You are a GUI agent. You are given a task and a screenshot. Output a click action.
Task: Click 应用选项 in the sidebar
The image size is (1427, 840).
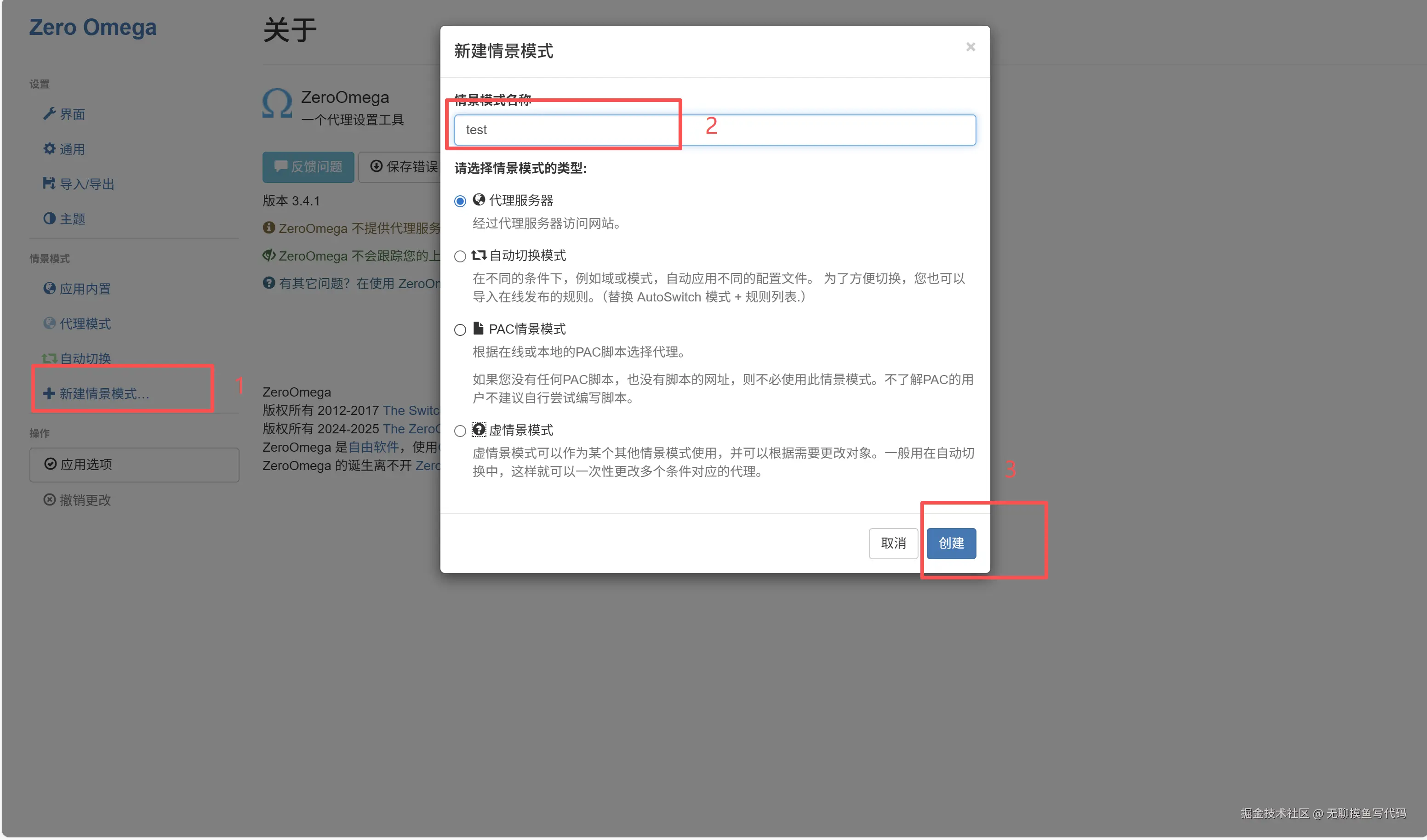134,465
